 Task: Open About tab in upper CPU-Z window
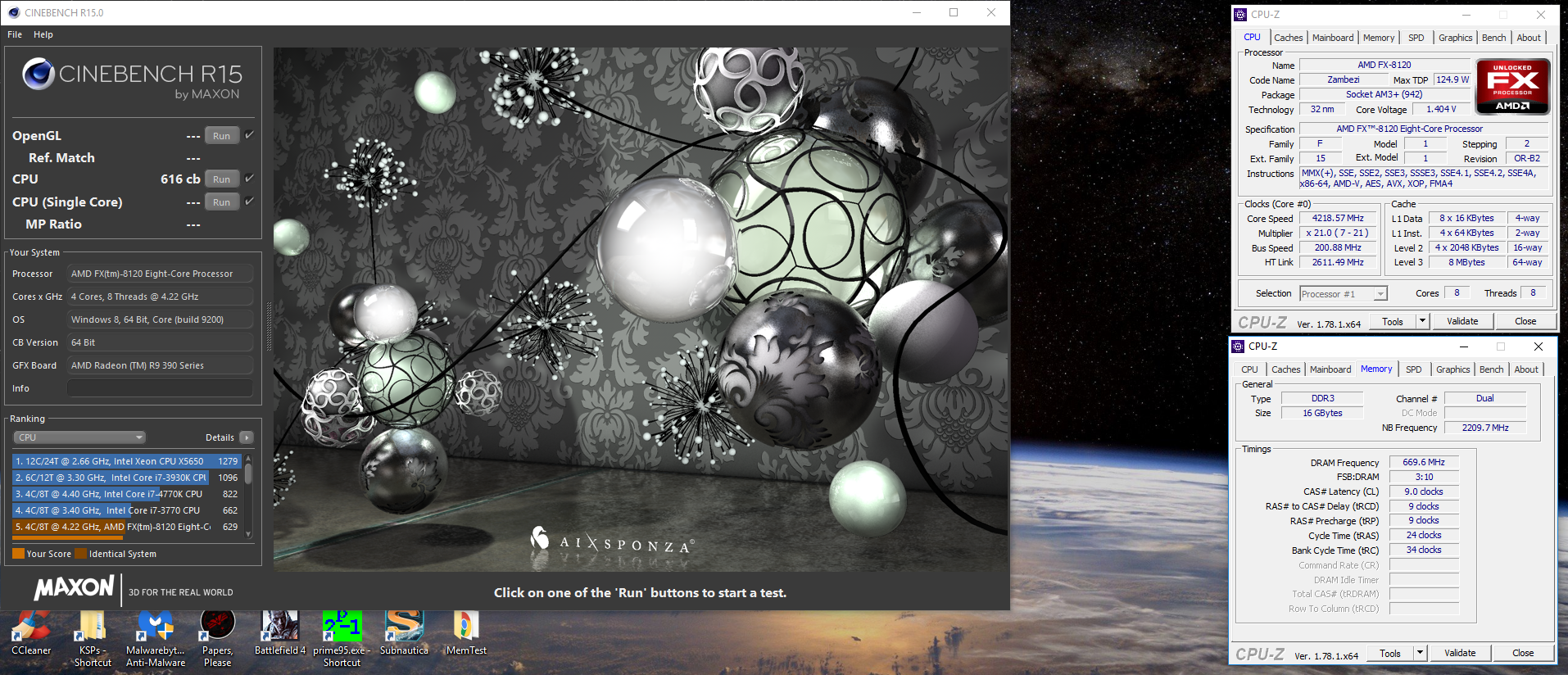pyautogui.click(x=1529, y=38)
